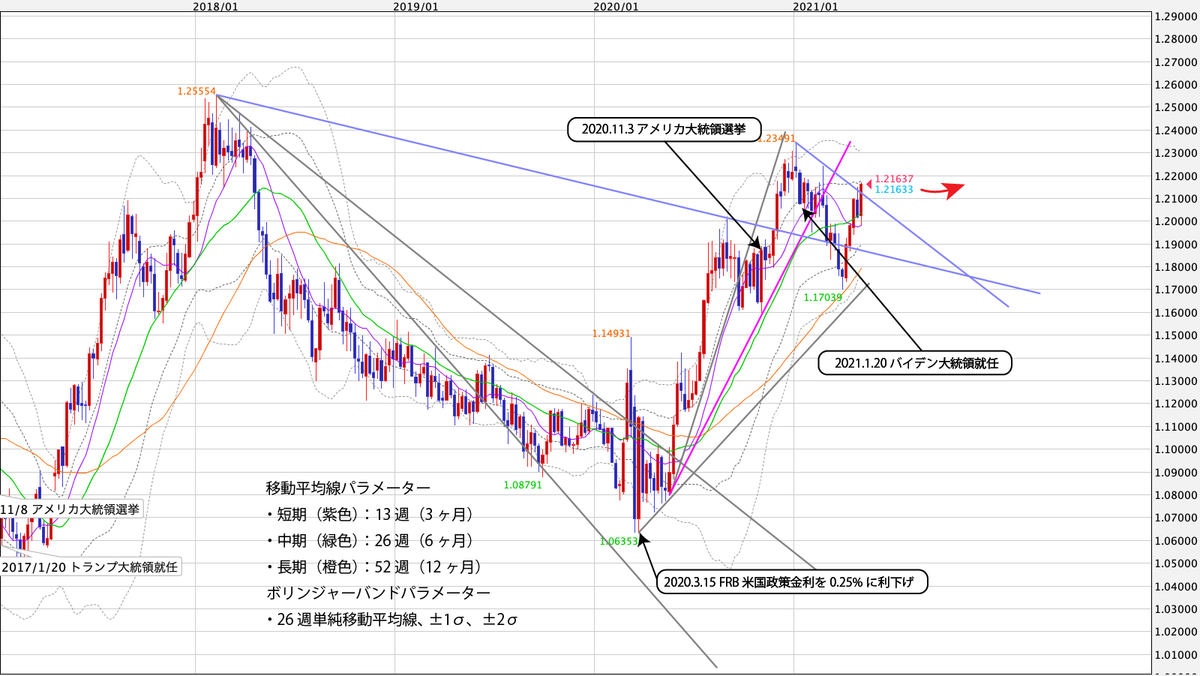The height and width of the screenshot is (676, 1200).
Task: Click the 1.18000 axis value
Action: 1174,268
